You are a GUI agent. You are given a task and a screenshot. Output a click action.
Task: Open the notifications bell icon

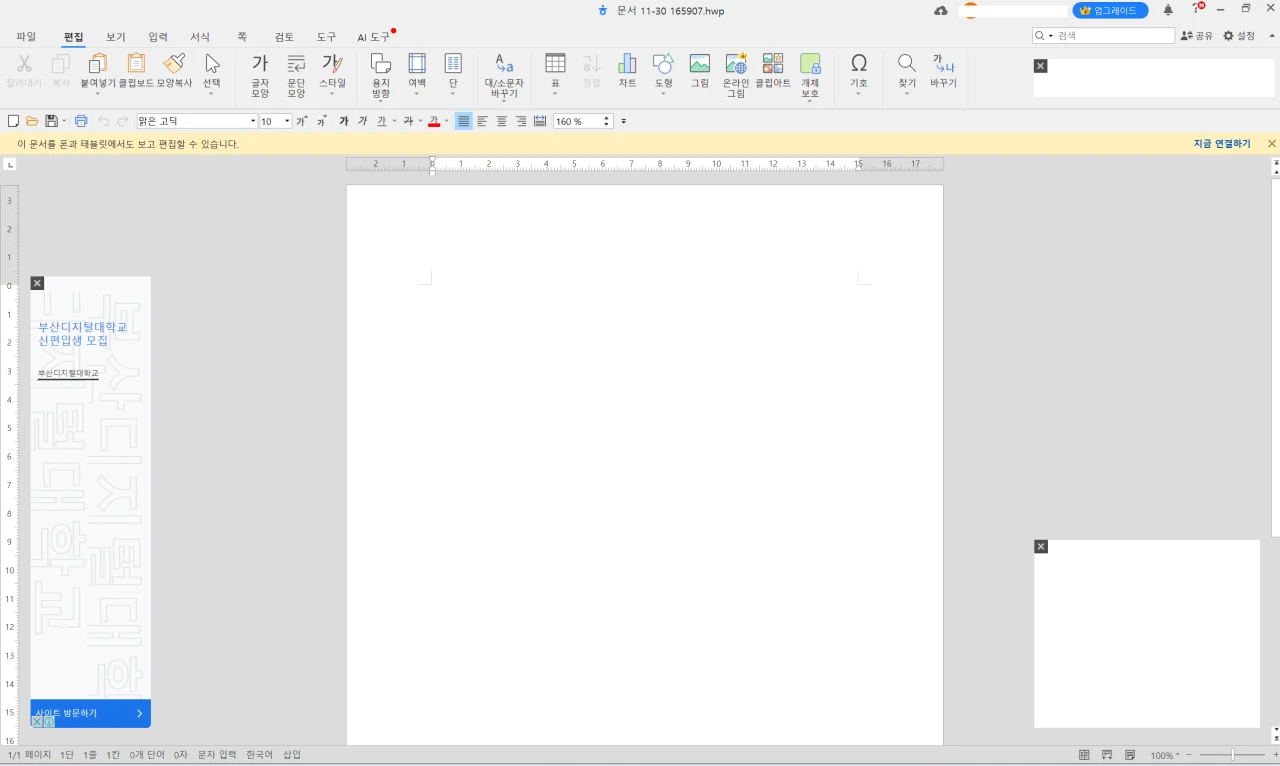[x=1168, y=10]
